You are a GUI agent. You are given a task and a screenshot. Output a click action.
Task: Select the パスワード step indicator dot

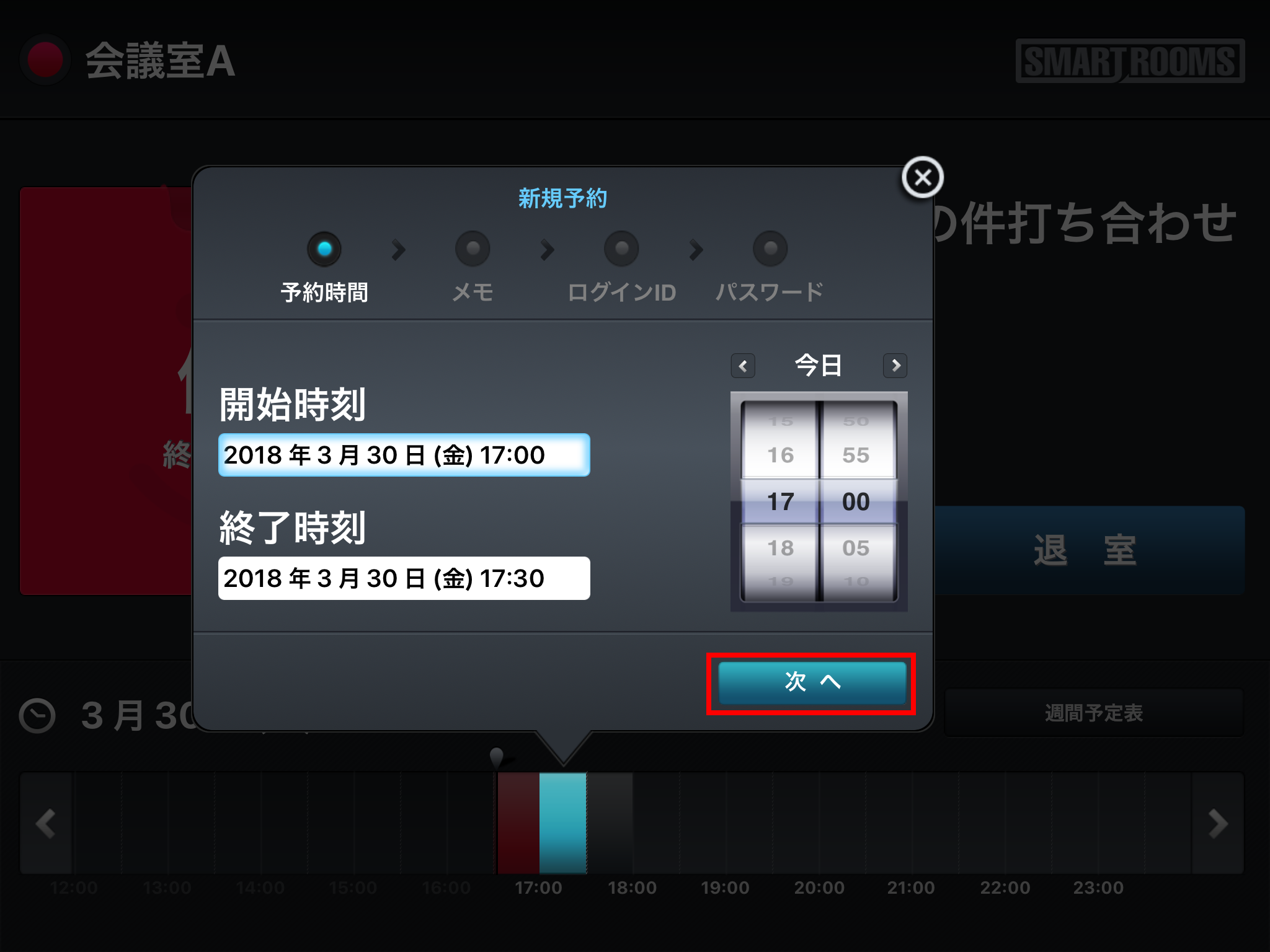click(770, 249)
